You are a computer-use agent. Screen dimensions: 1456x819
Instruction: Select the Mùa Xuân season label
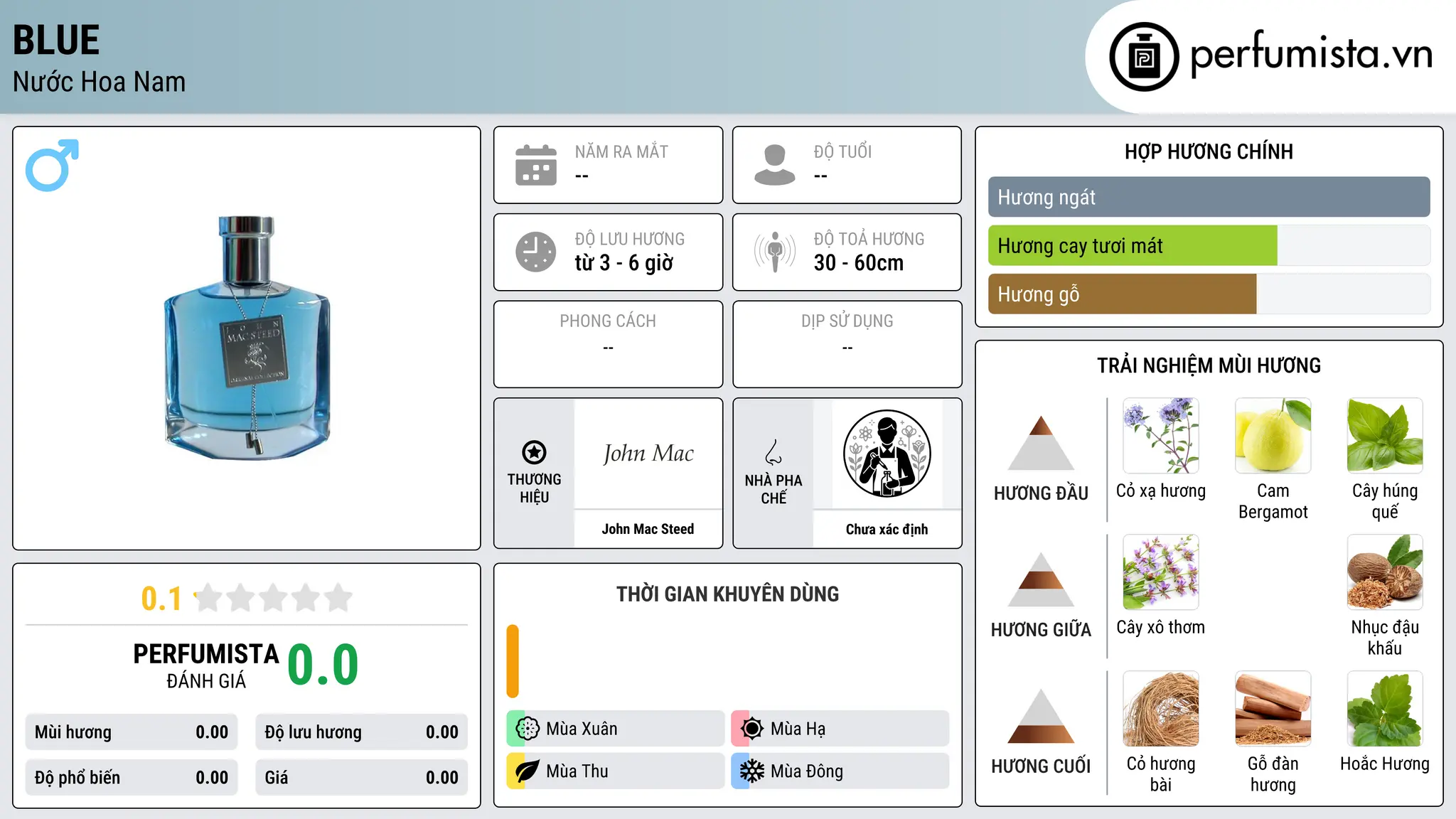[x=582, y=729]
